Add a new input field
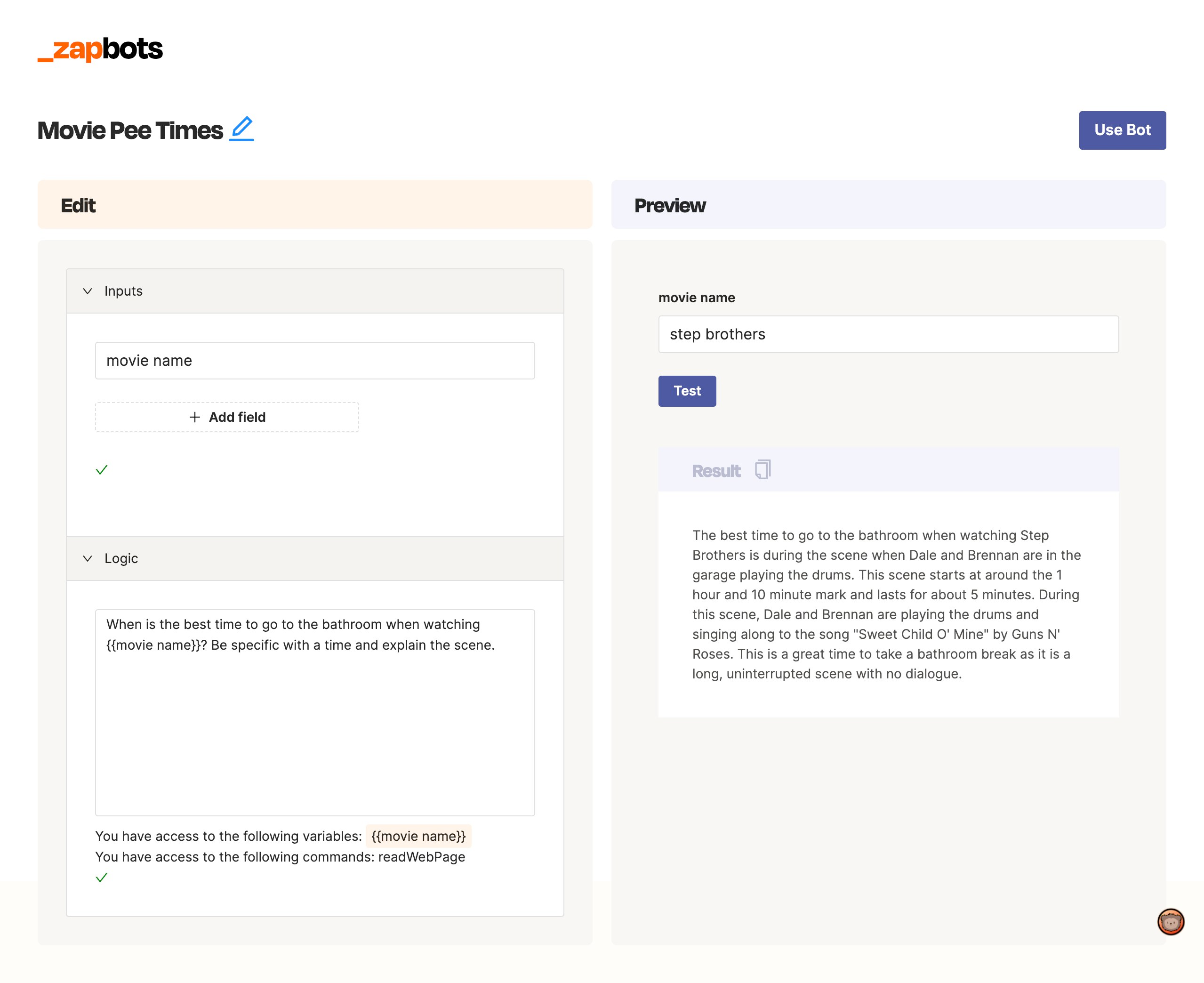The image size is (1204, 983). pyautogui.click(x=227, y=417)
